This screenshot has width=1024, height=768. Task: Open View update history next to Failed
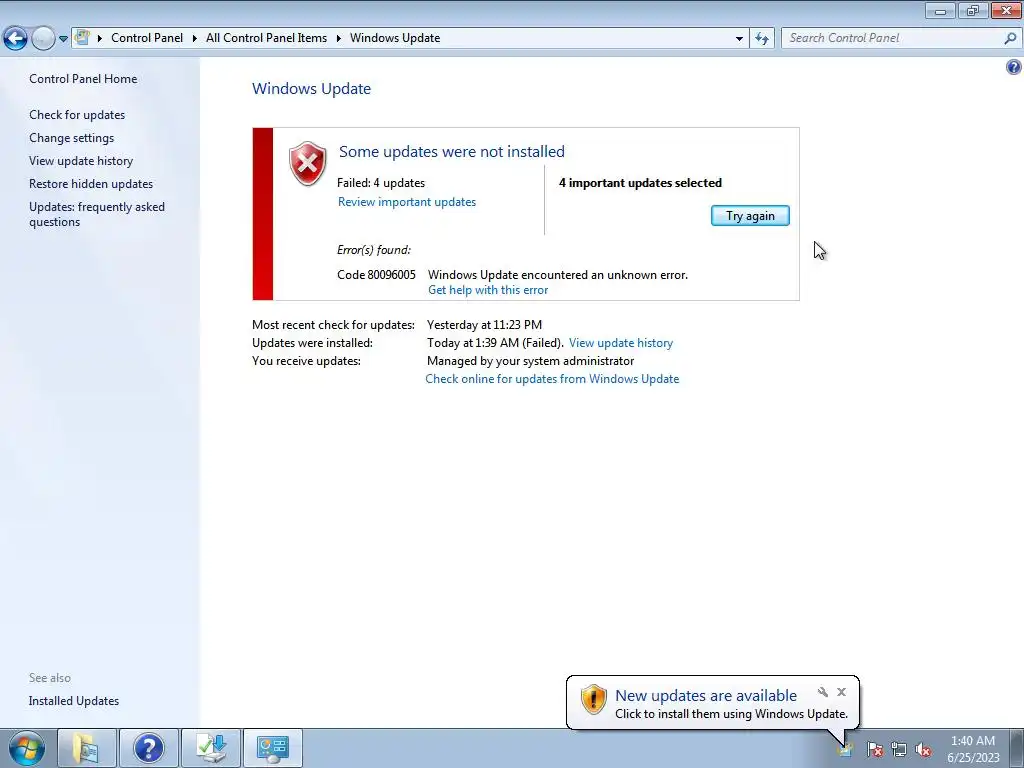point(620,343)
